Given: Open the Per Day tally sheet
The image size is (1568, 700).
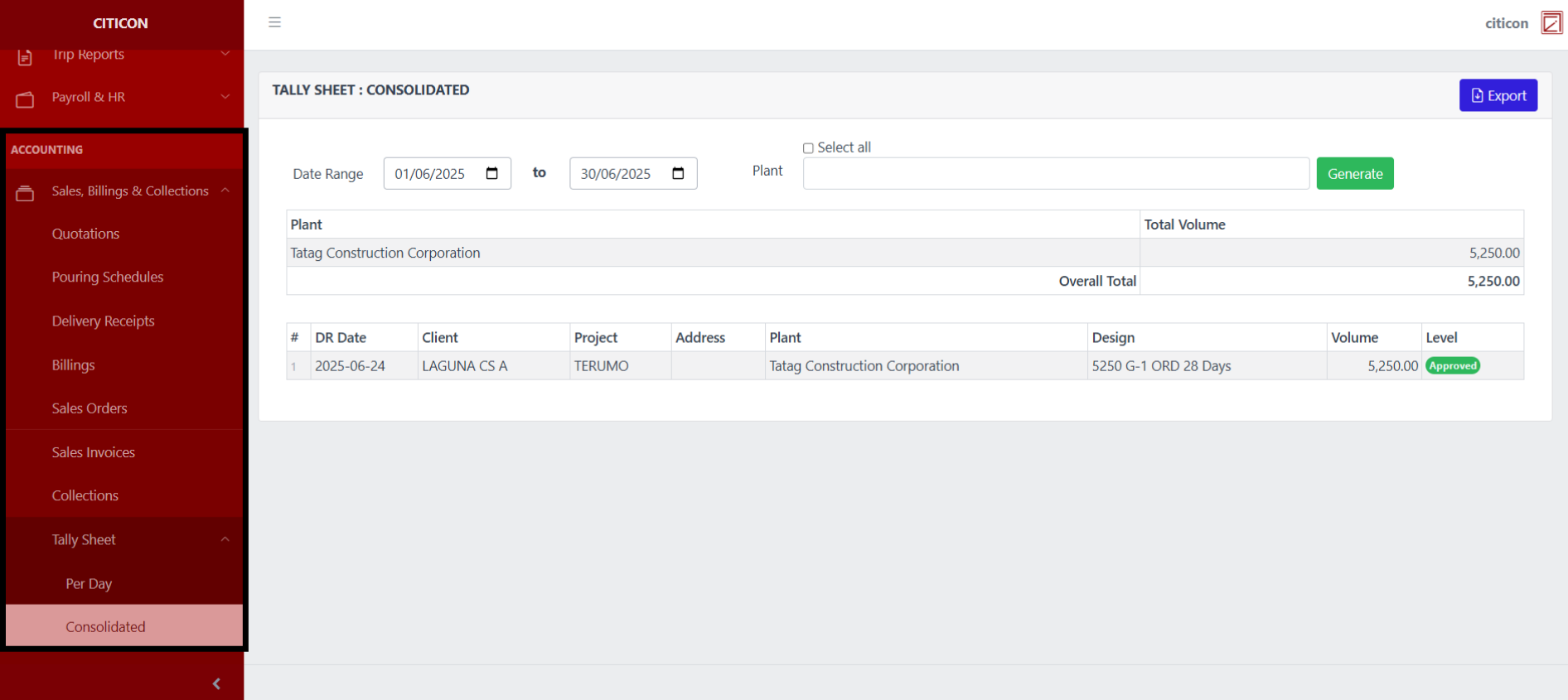Looking at the screenshot, I should point(89,583).
